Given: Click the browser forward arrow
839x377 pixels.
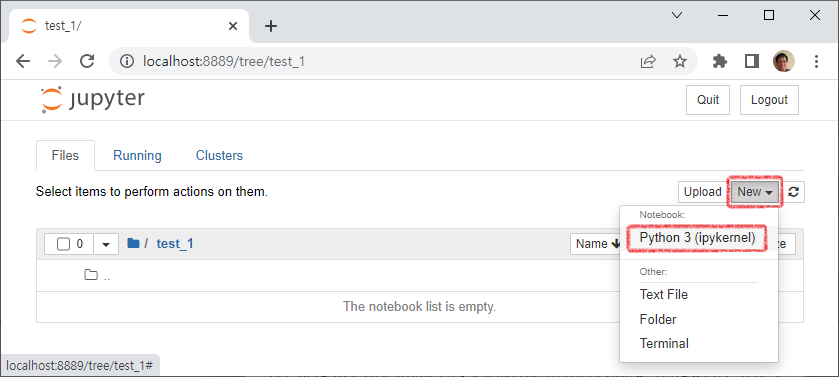Looking at the screenshot, I should [x=55, y=61].
